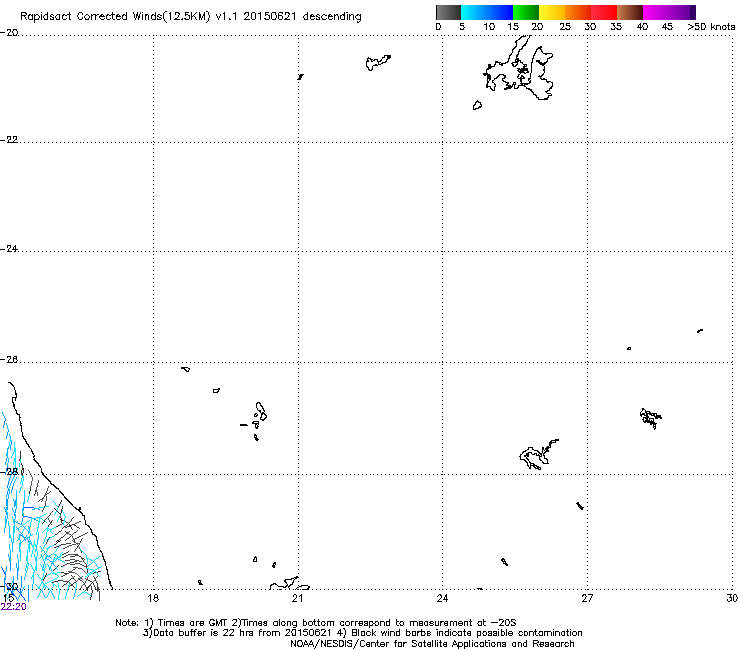The height and width of the screenshot is (650, 740).
Task: Click the orange 25–30 knots color segment
Action: click(x=578, y=12)
